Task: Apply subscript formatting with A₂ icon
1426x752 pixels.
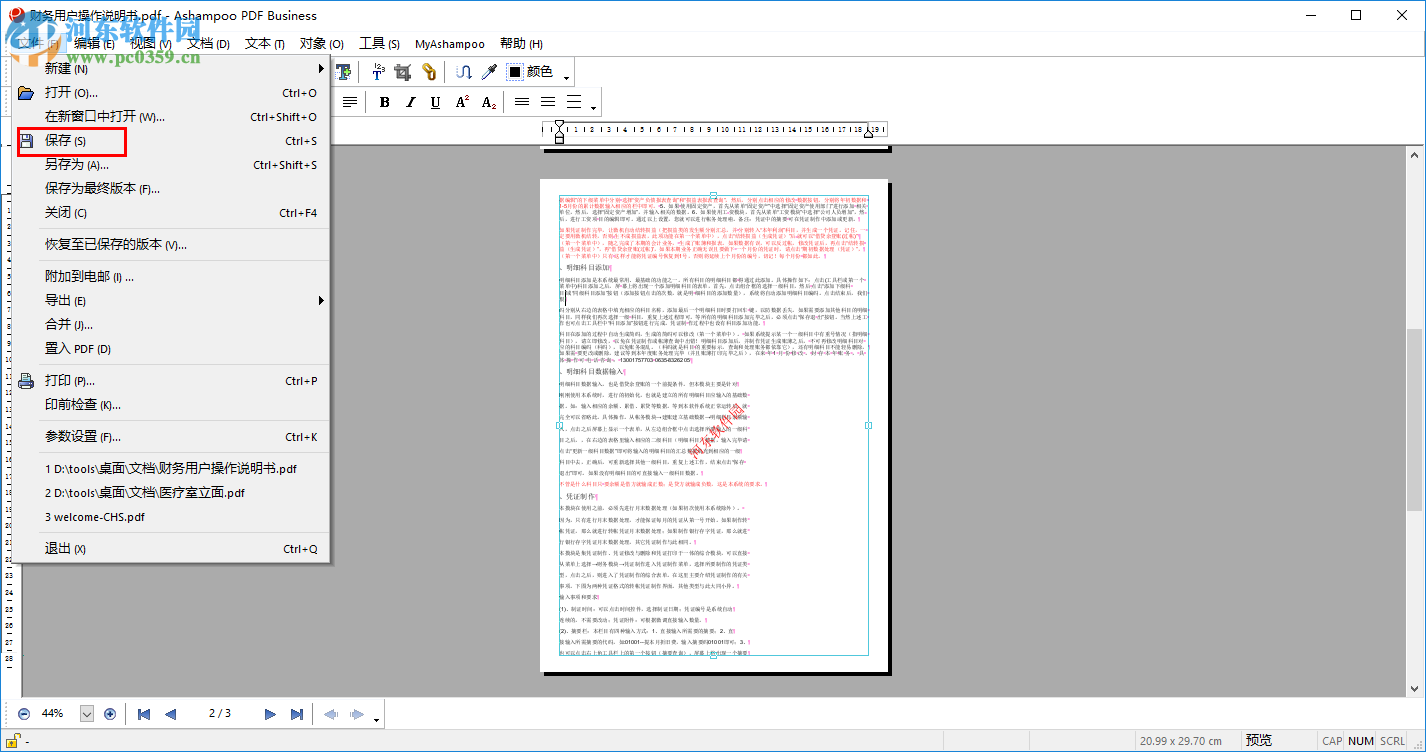Action: [x=487, y=101]
